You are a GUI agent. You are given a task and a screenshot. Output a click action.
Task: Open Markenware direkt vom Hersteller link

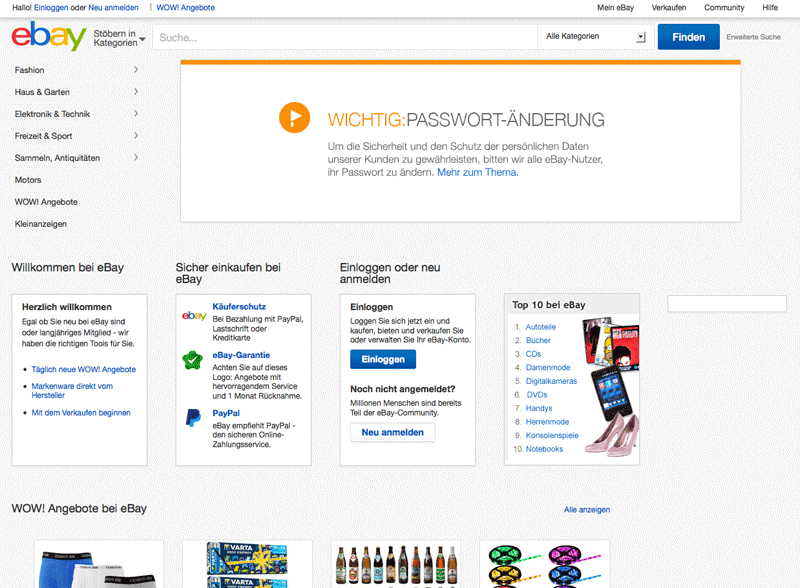coord(72,391)
